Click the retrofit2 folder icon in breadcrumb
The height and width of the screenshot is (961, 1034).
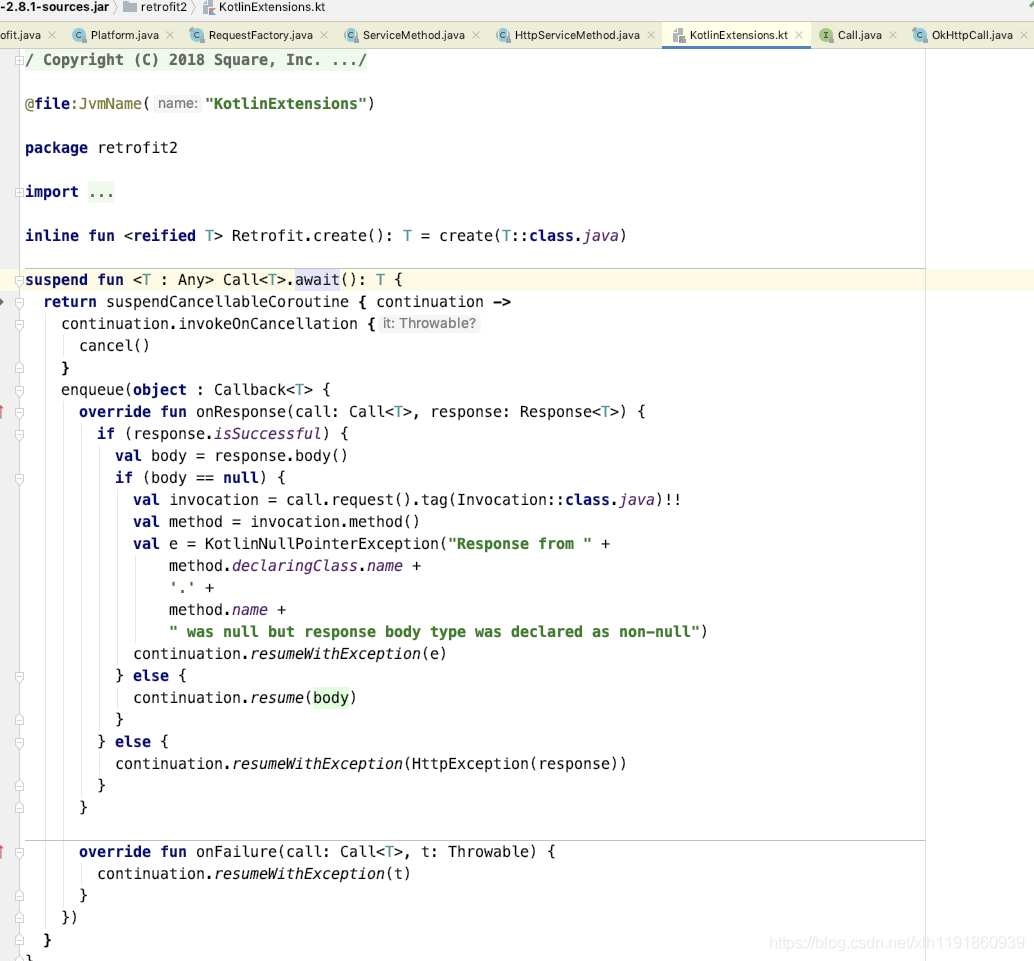click(x=130, y=7)
